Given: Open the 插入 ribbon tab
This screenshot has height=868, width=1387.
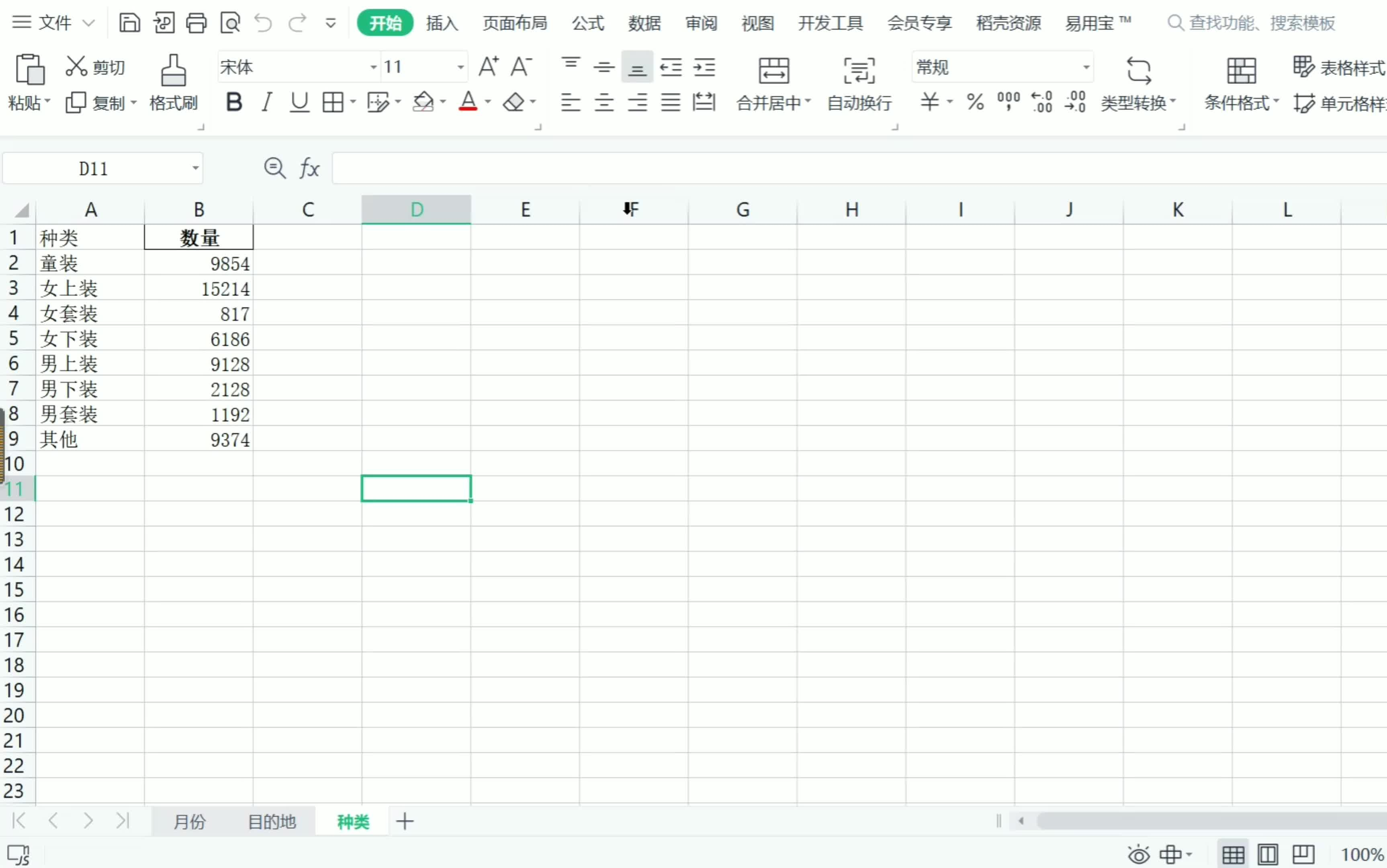Looking at the screenshot, I should (x=442, y=23).
